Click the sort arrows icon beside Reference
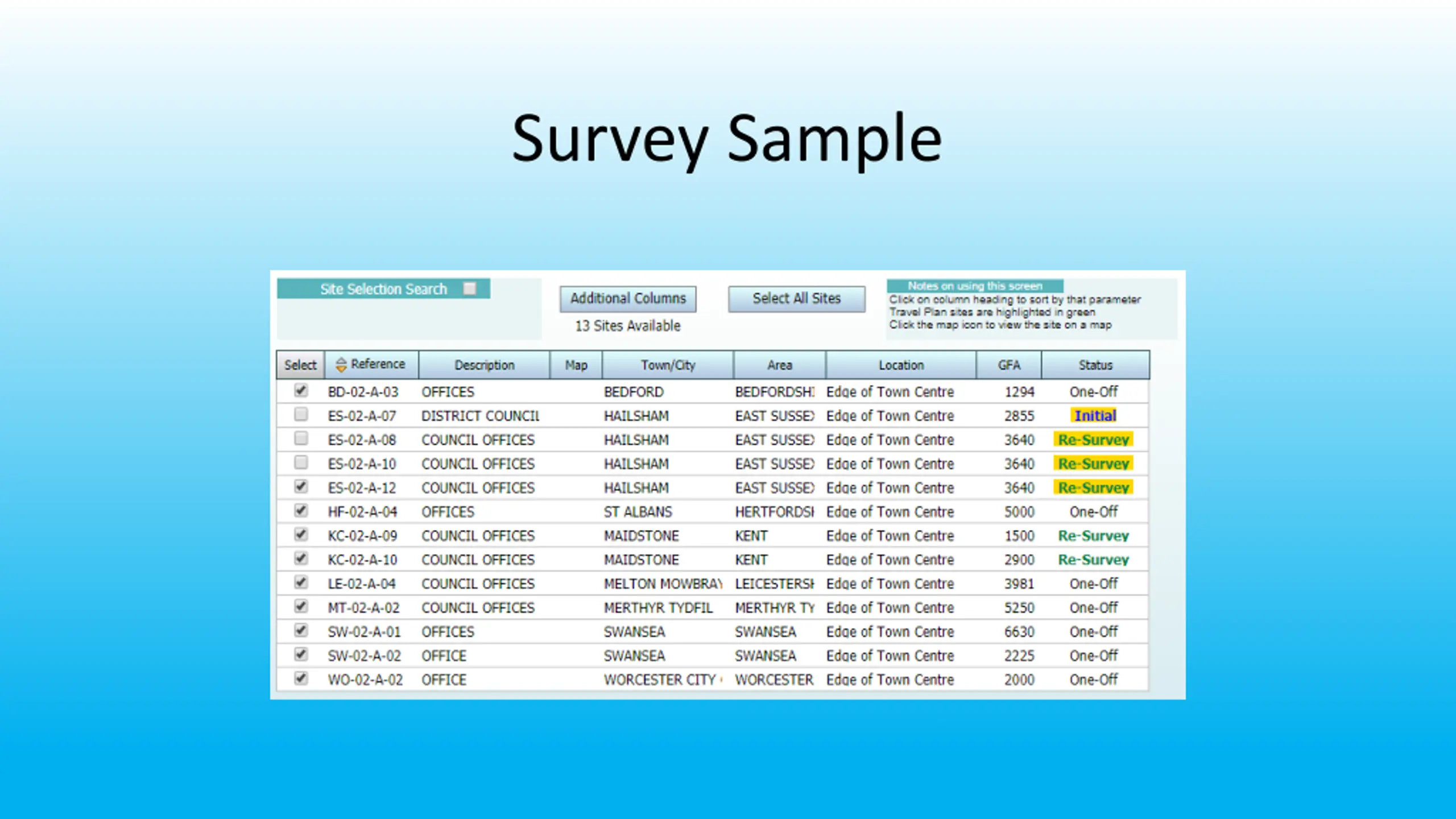Image resolution: width=1456 pixels, height=819 pixels. point(341,365)
